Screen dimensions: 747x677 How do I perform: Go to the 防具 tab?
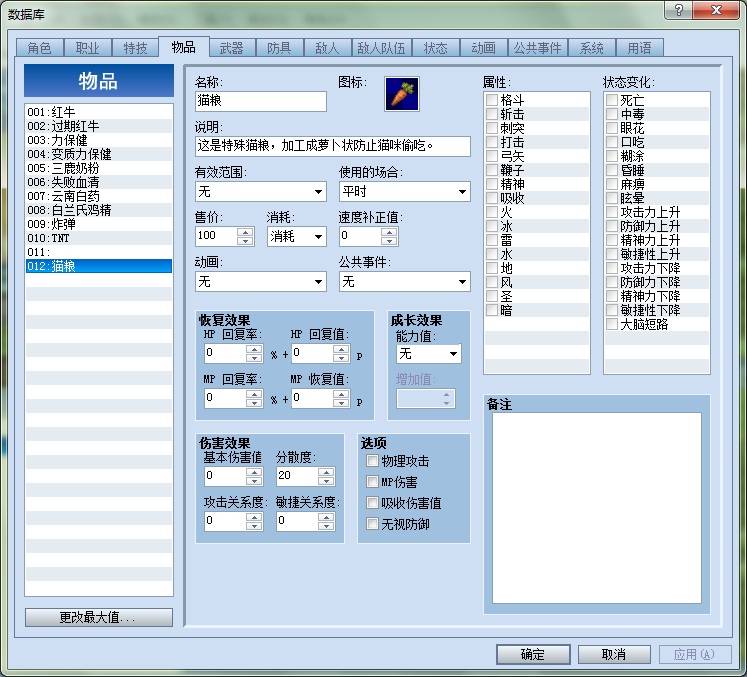point(279,48)
